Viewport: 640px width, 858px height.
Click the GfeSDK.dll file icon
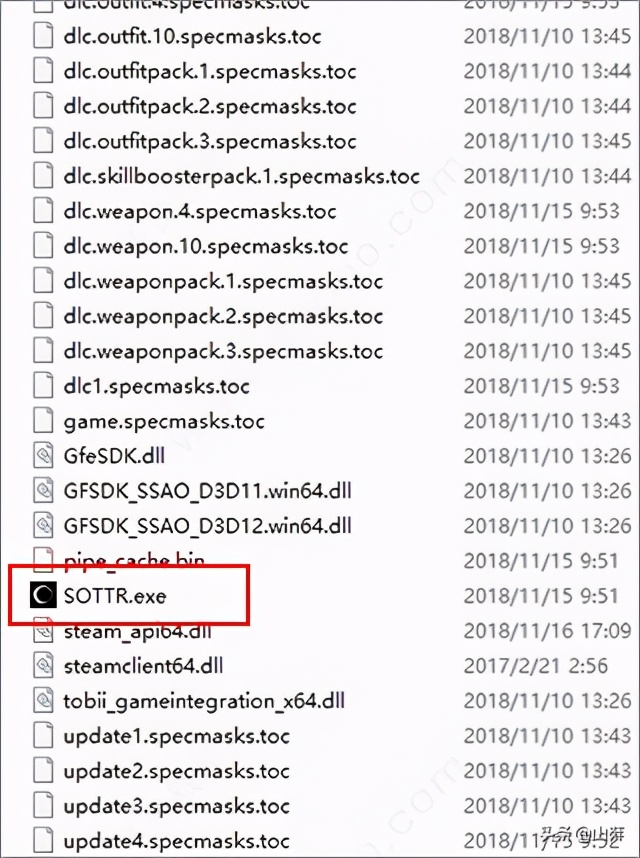43,455
